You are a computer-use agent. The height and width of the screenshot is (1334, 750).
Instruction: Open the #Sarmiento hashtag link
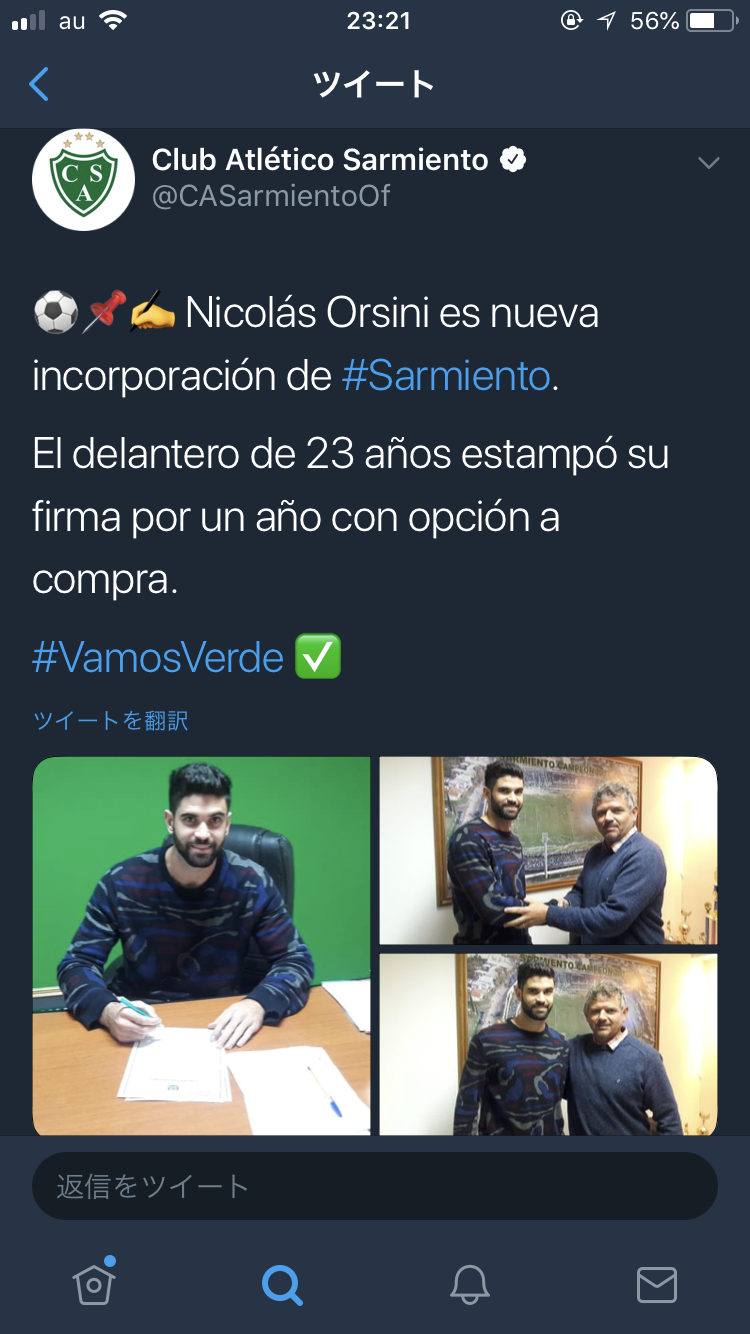point(446,376)
